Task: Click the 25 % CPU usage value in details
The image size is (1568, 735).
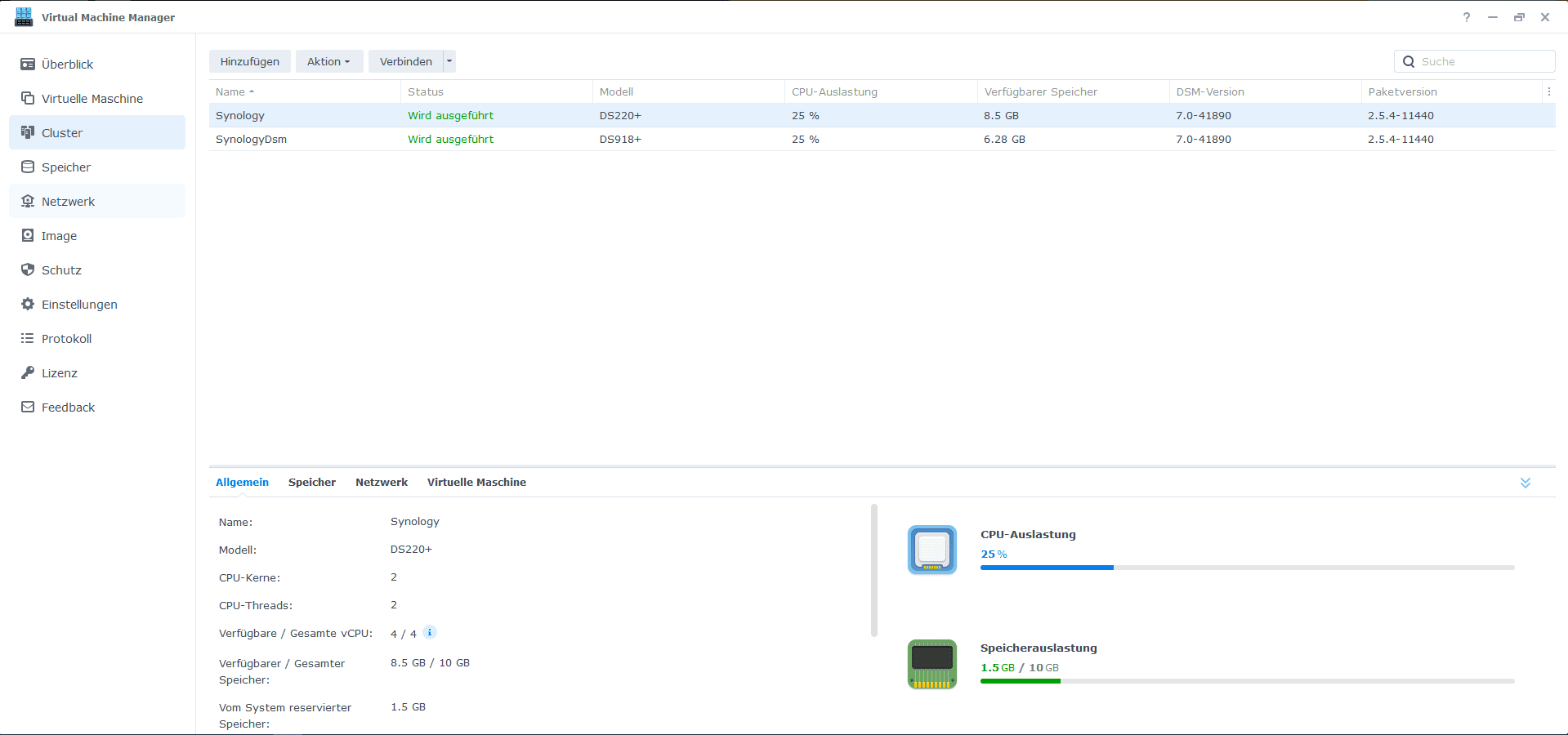Action: pos(994,554)
